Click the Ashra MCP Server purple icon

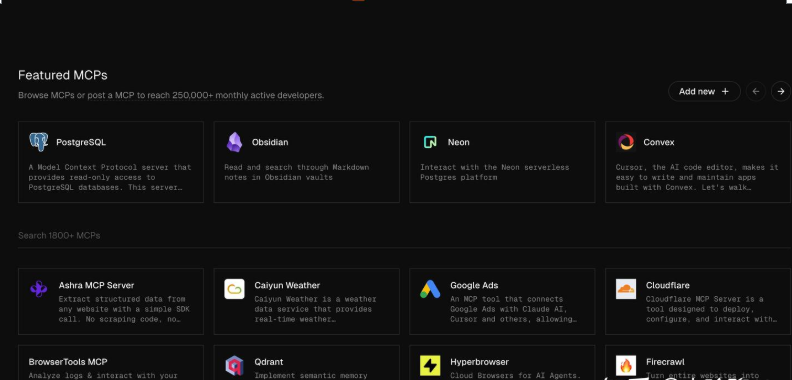coord(39,289)
